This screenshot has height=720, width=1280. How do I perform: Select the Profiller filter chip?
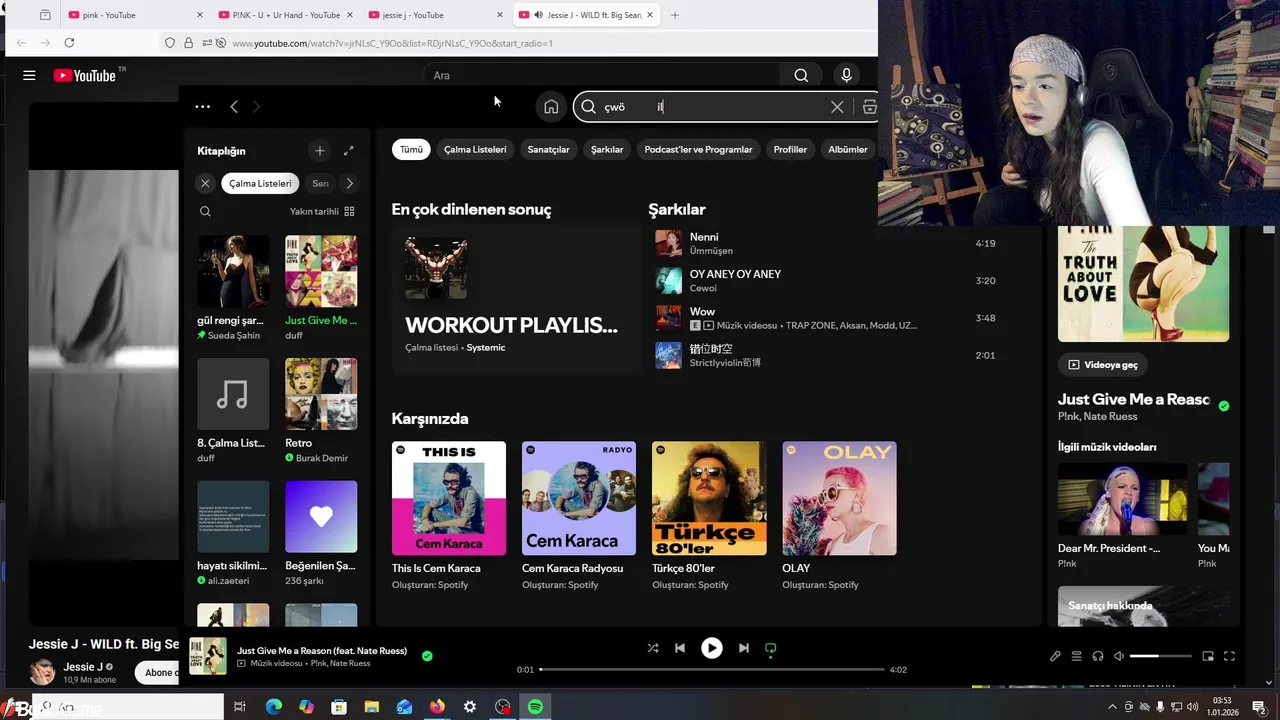pyautogui.click(x=790, y=149)
